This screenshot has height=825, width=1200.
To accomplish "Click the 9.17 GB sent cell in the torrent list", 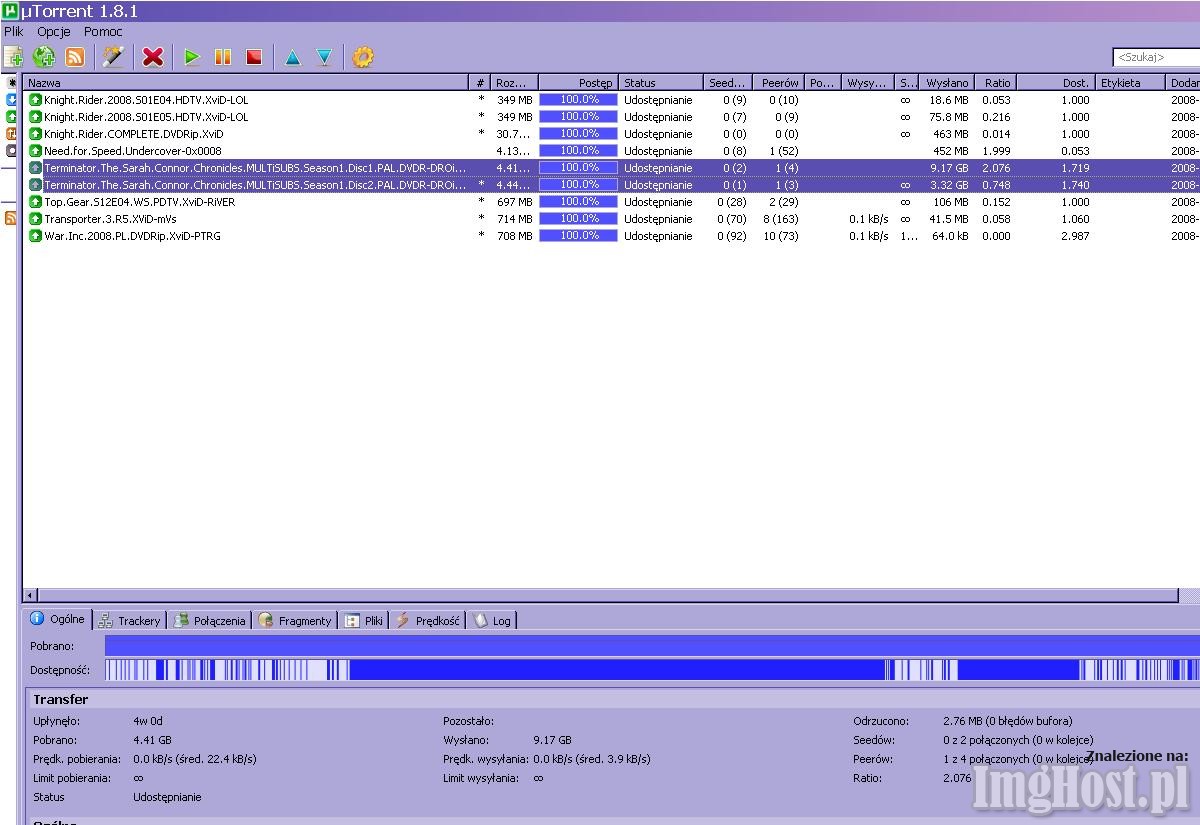I will click(950, 168).
